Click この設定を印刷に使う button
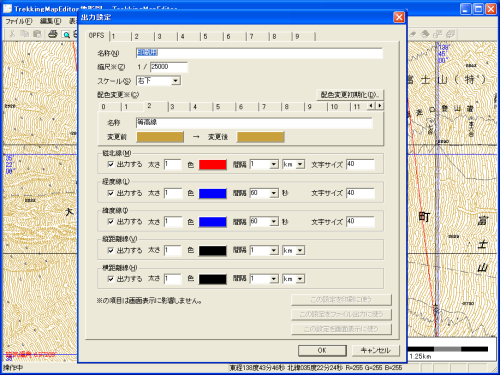This screenshot has width=500, height=375. click(x=341, y=300)
